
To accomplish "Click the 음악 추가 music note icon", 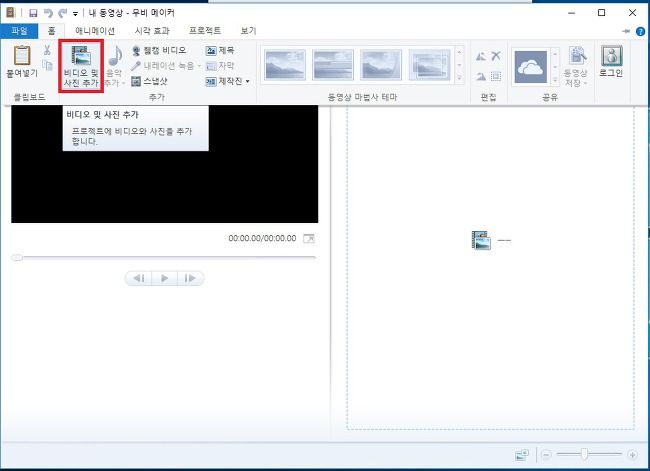I will click(114, 56).
